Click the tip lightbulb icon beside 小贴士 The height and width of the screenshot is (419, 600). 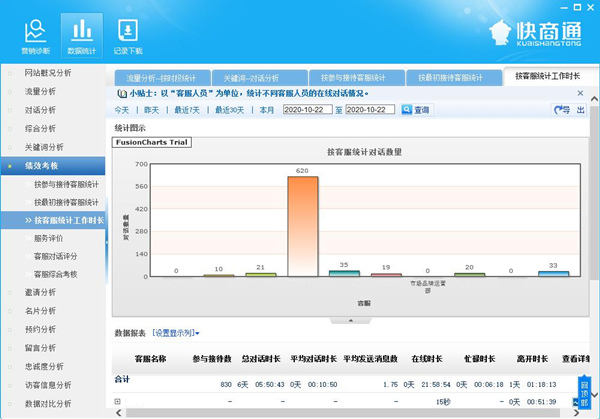pyautogui.click(x=122, y=94)
